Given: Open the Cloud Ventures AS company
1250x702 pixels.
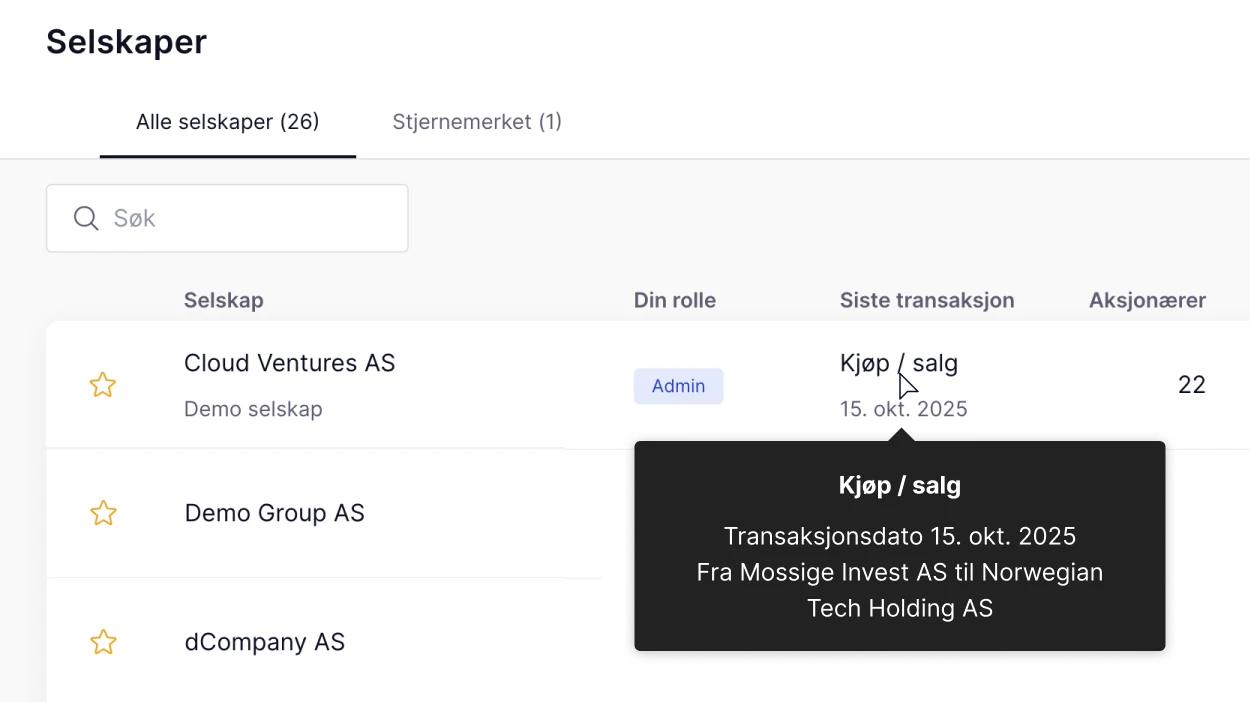Looking at the screenshot, I should (289, 363).
